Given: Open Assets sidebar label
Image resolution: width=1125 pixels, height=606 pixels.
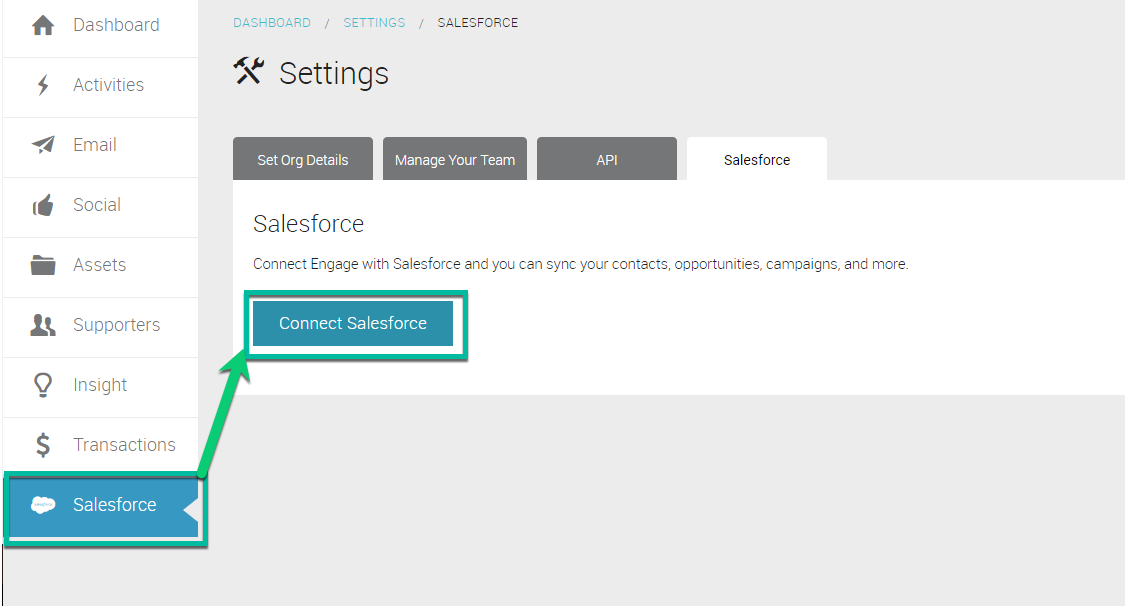Looking at the screenshot, I should pos(100,265).
